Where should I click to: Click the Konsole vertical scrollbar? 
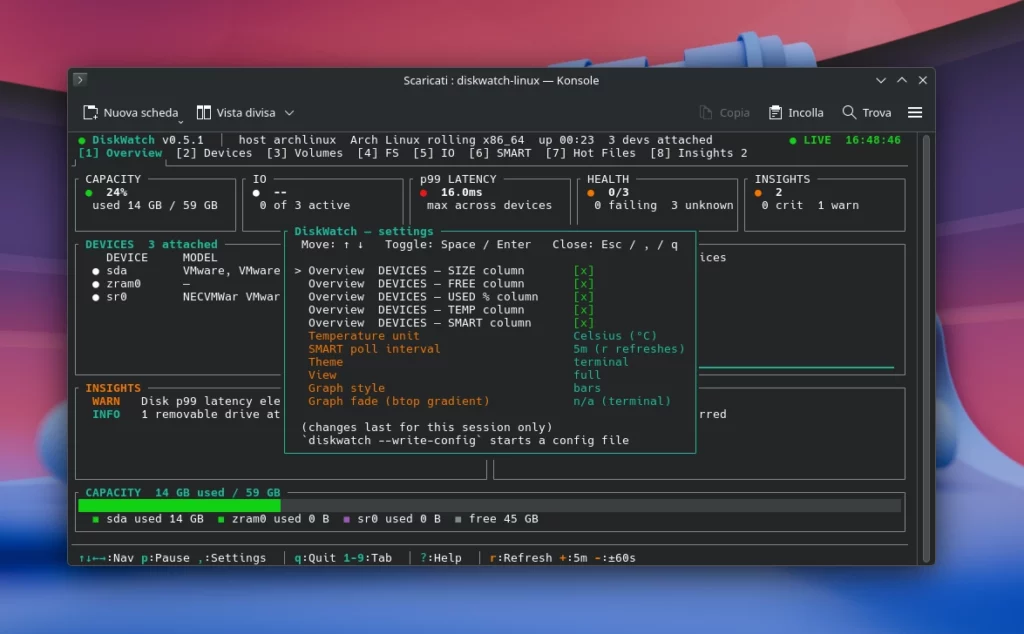coord(925,348)
